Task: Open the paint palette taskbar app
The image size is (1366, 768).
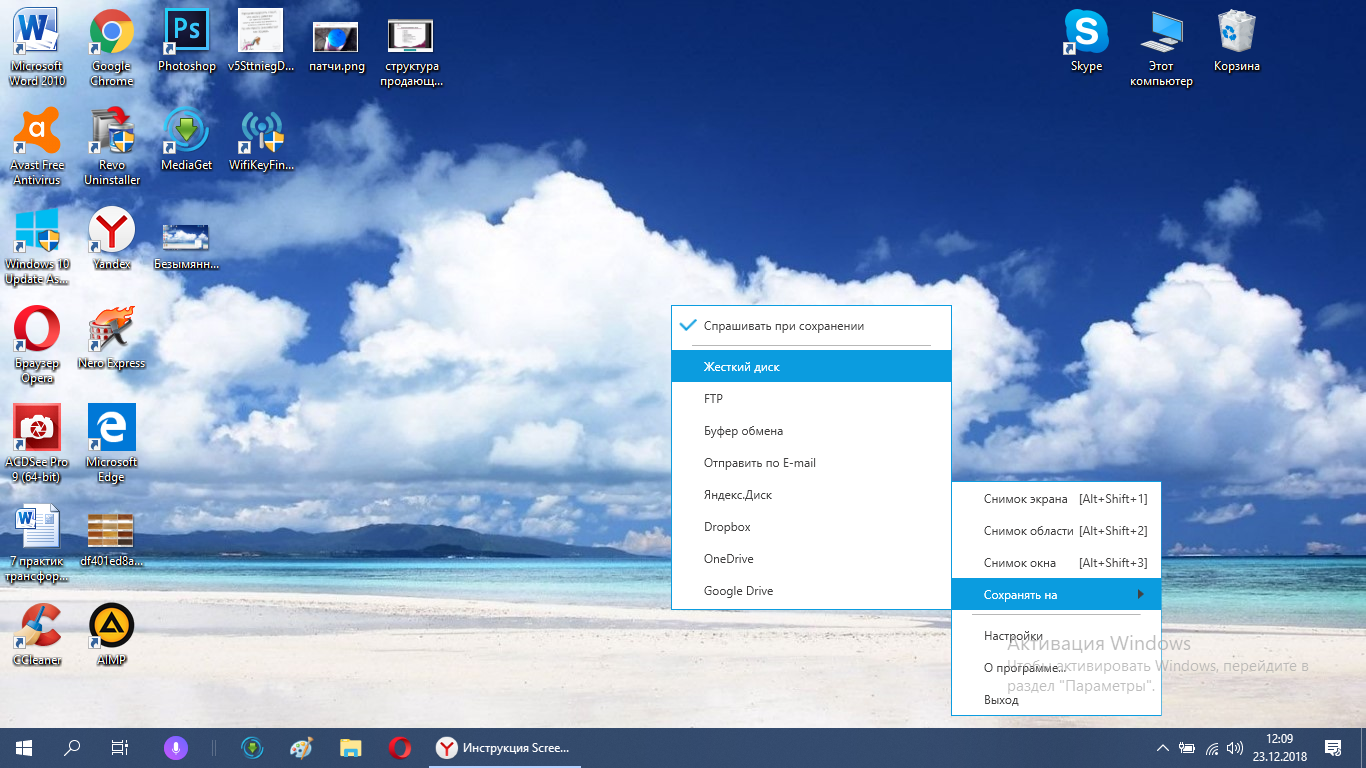Action: (x=301, y=747)
